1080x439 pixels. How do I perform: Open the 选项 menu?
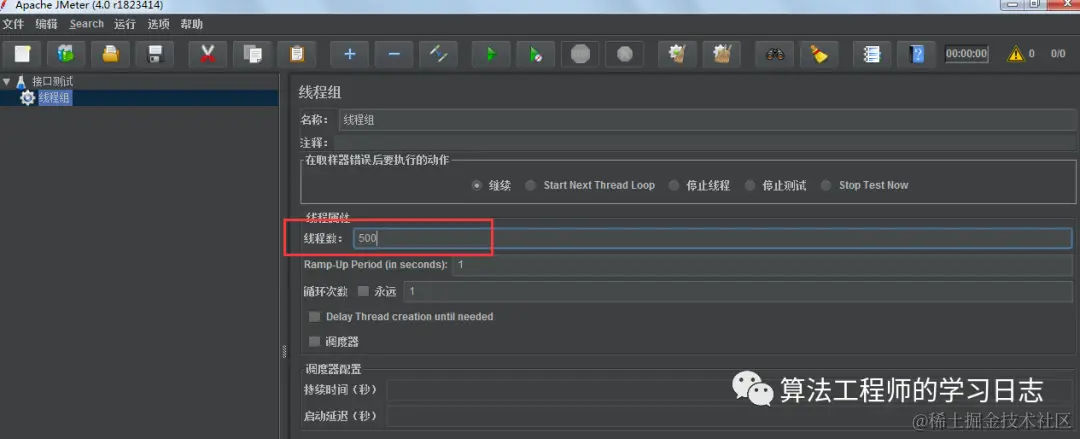tap(158, 24)
